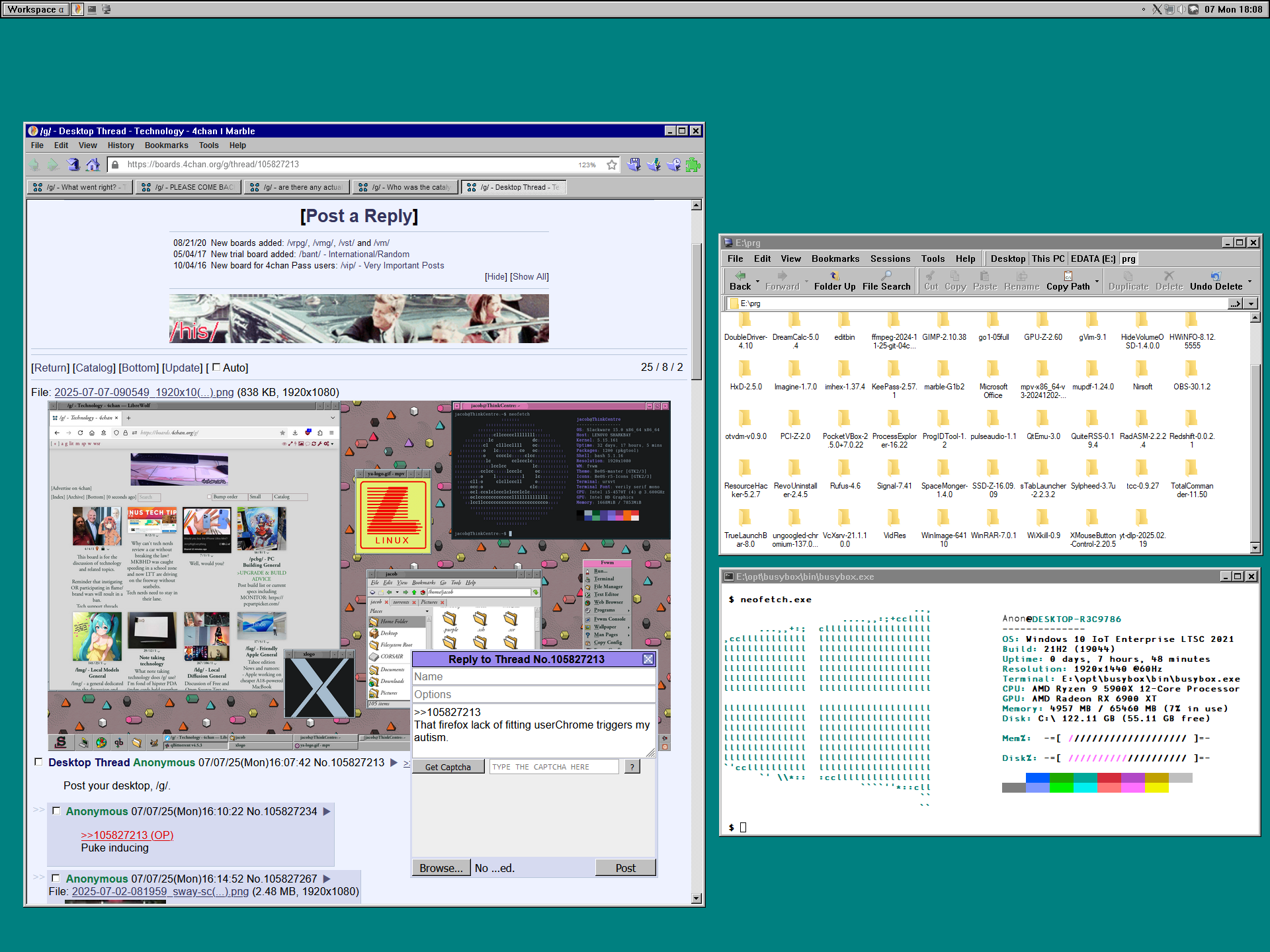The height and width of the screenshot is (952, 1270).
Task: Click the [Post a Reply] link
Action: click(x=359, y=216)
